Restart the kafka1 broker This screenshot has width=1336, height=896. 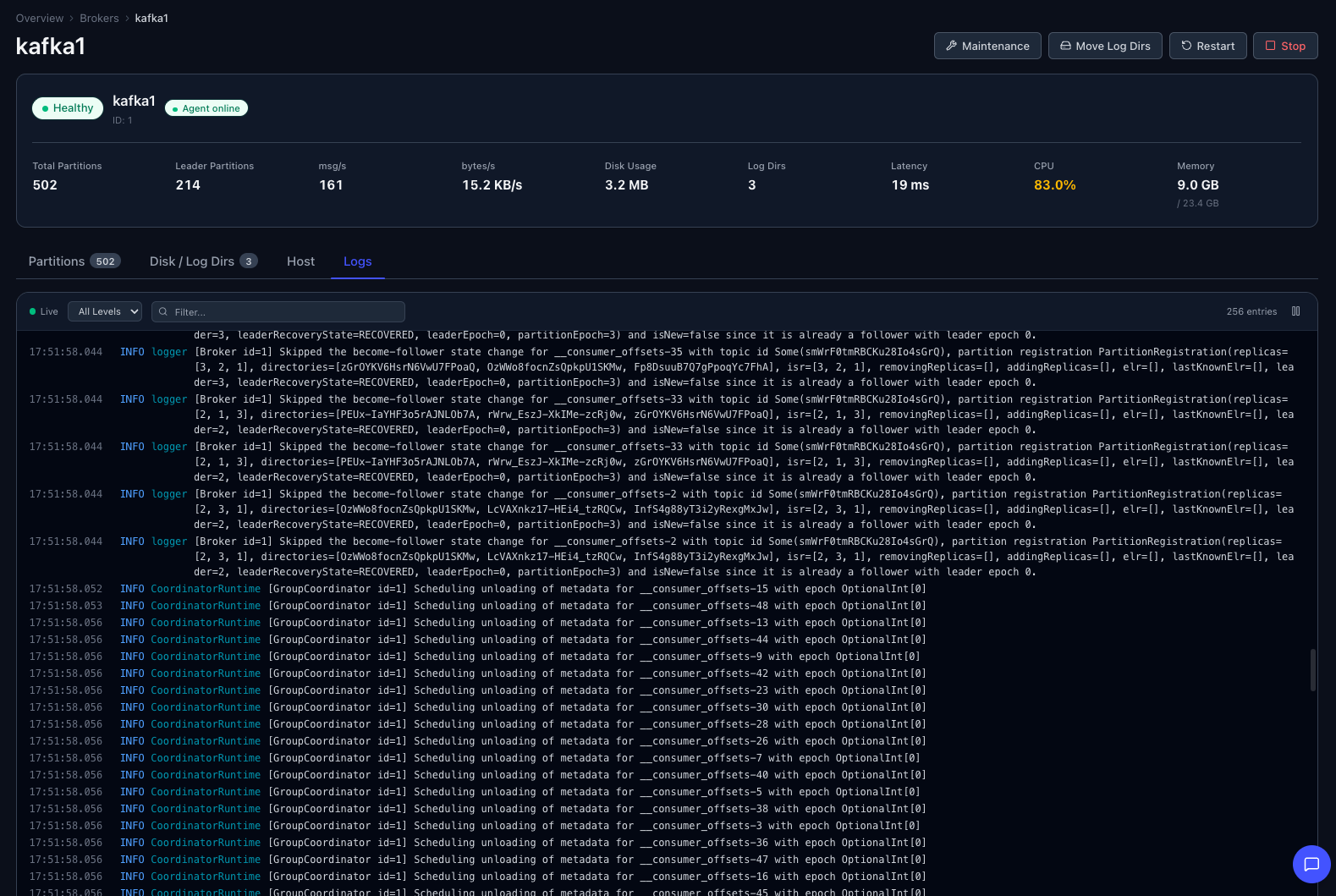click(1208, 46)
